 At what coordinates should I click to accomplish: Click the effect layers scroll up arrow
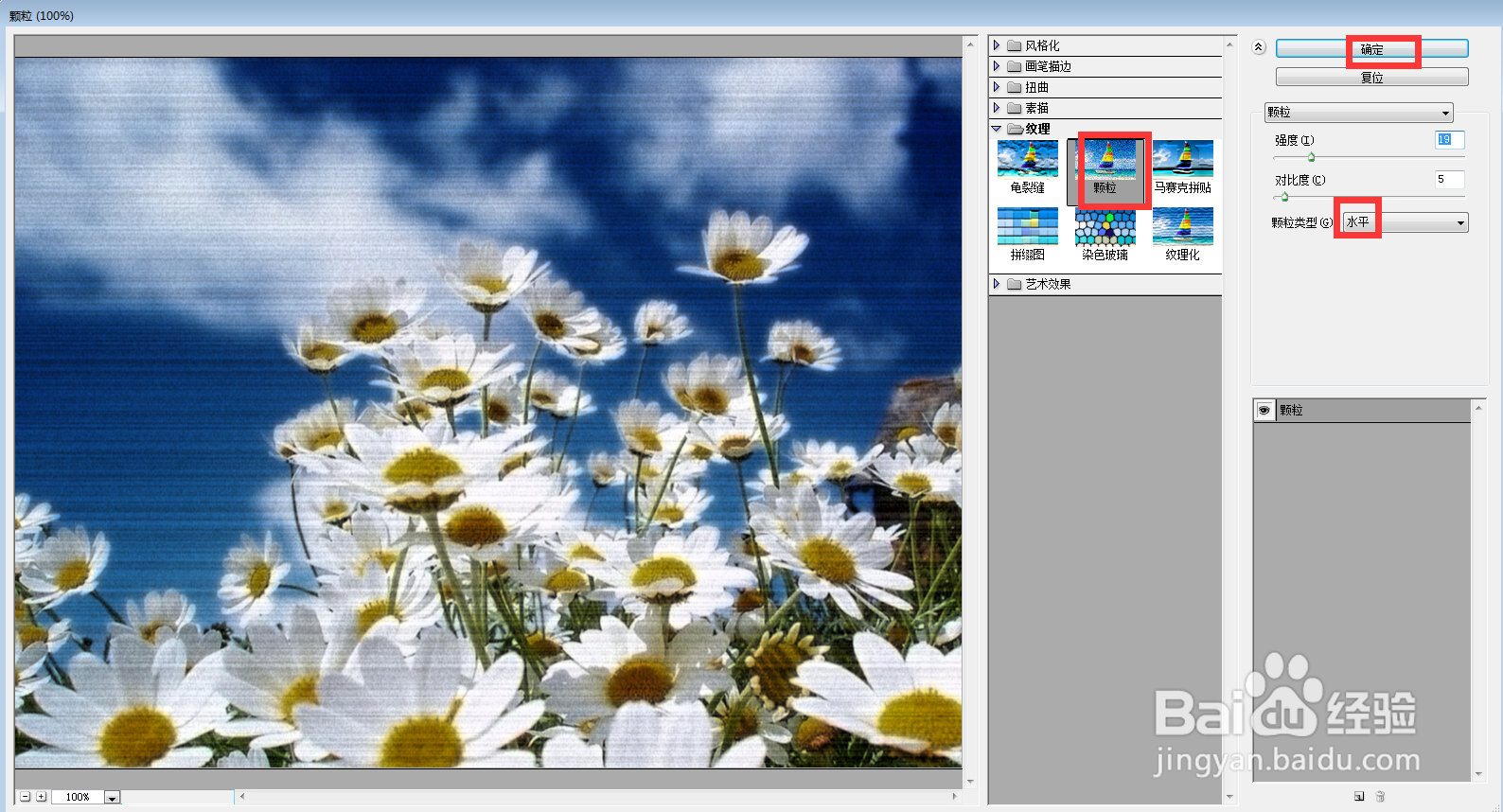click(x=1478, y=408)
